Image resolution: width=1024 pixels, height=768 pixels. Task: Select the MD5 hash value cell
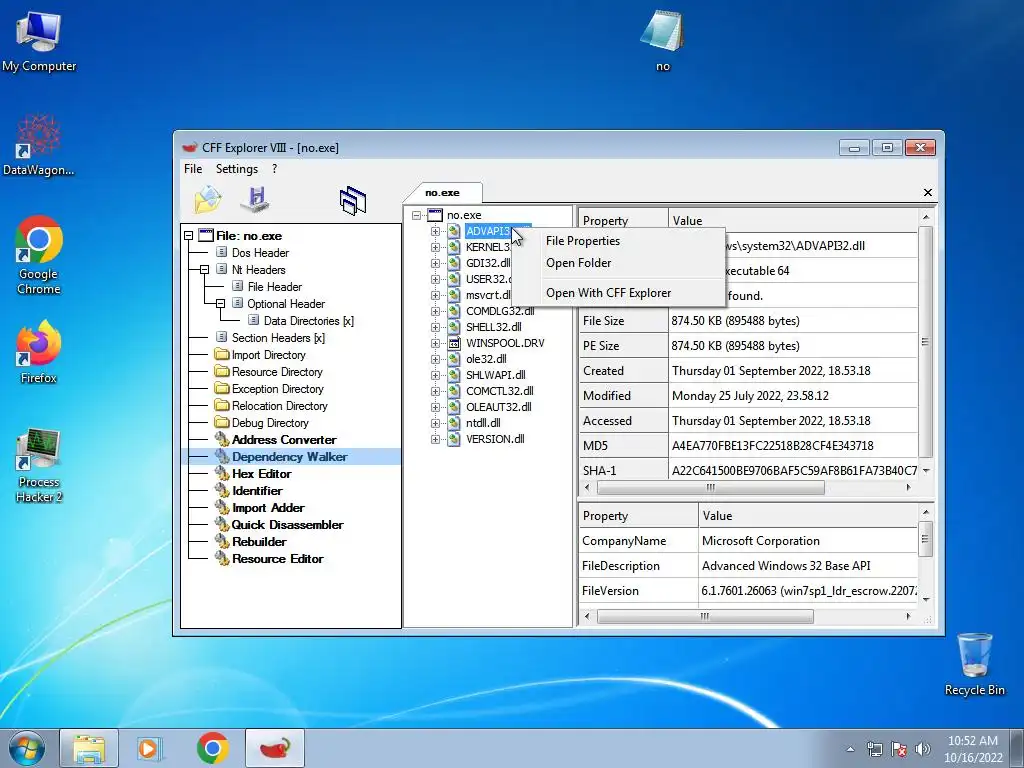click(793, 446)
